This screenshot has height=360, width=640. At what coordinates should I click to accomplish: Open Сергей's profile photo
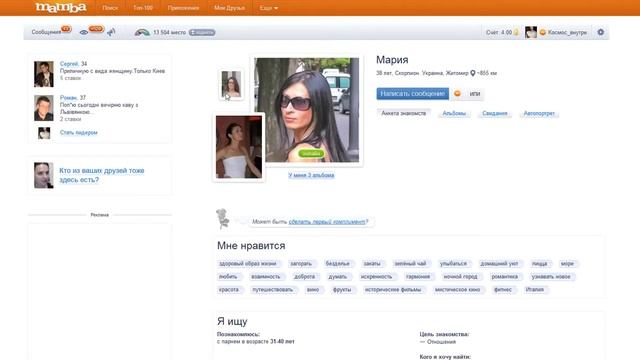point(44,74)
